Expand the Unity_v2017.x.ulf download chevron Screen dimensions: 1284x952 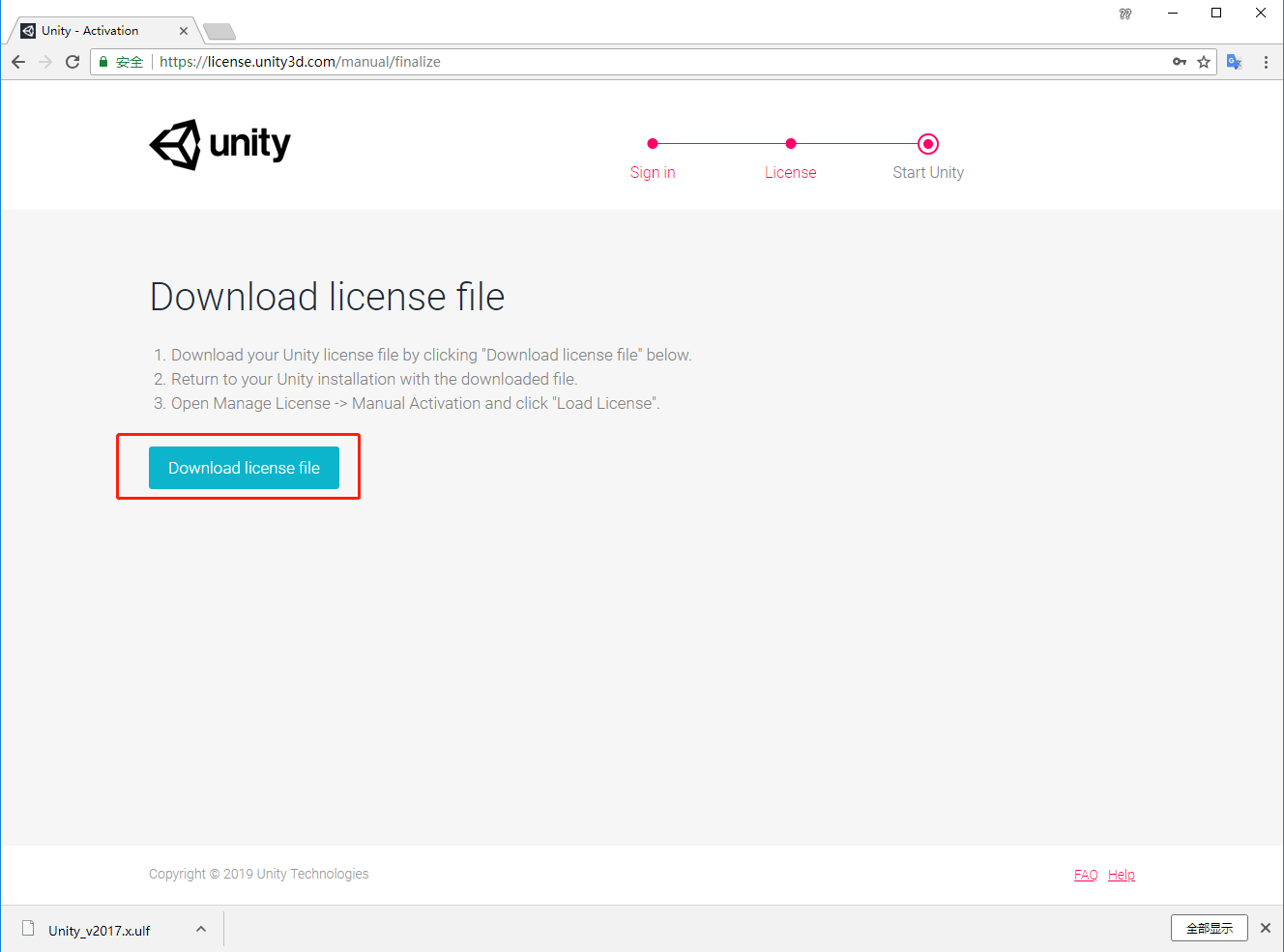tap(200, 928)
